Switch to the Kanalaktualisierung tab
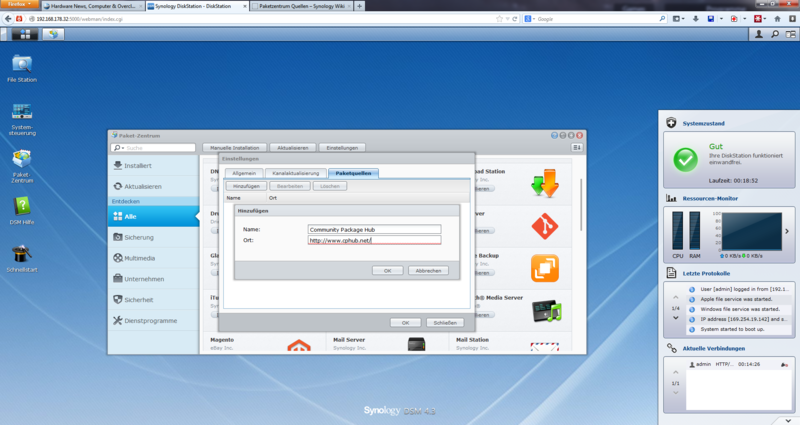Screen dimensions: 800x425 click(296, 173)
